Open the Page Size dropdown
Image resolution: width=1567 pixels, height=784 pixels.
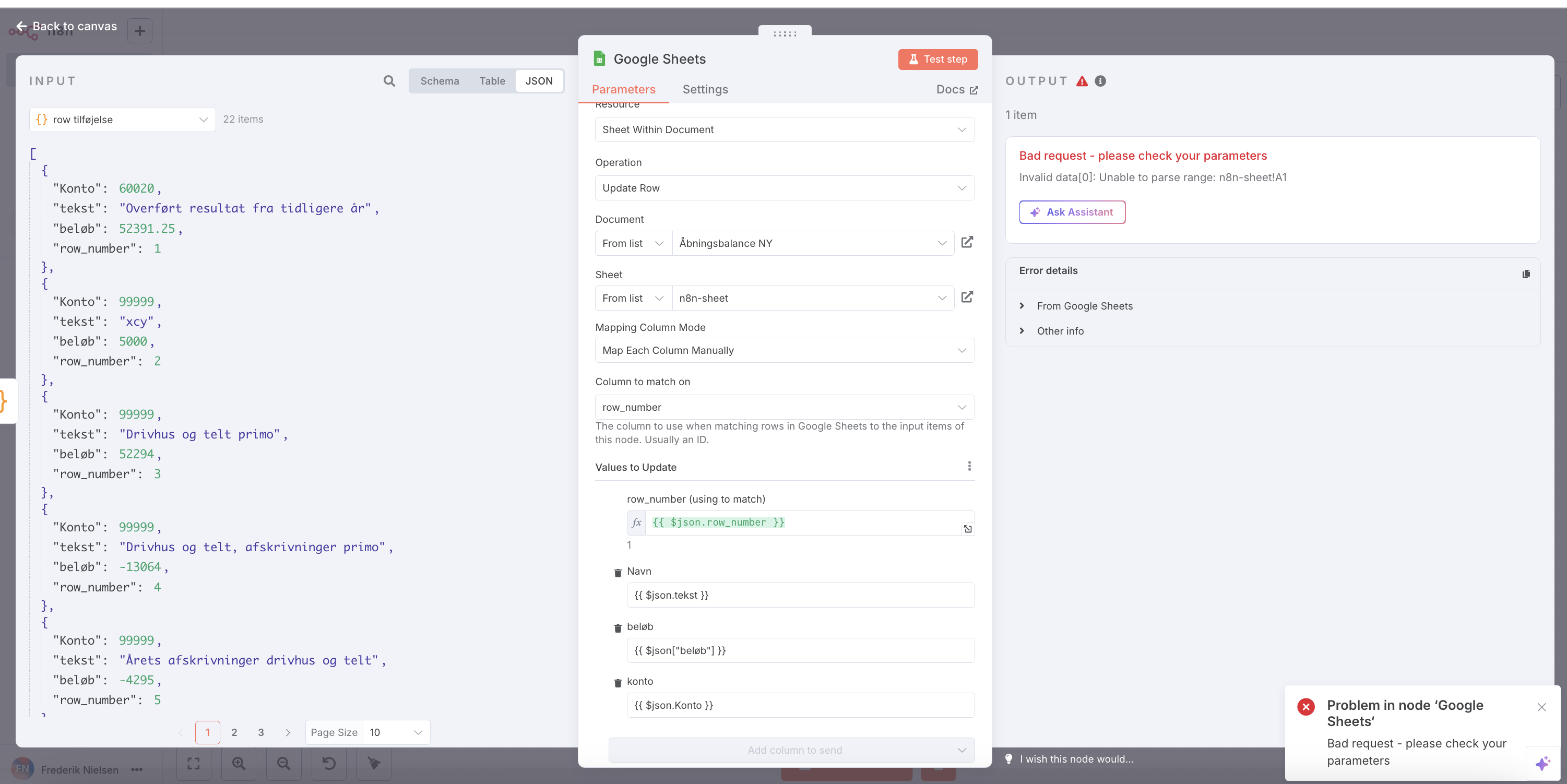click(x=396, y=732)
